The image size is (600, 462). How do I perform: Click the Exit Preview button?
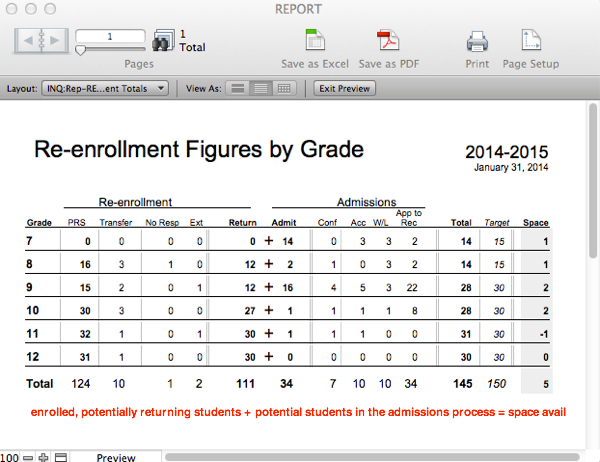344,89
